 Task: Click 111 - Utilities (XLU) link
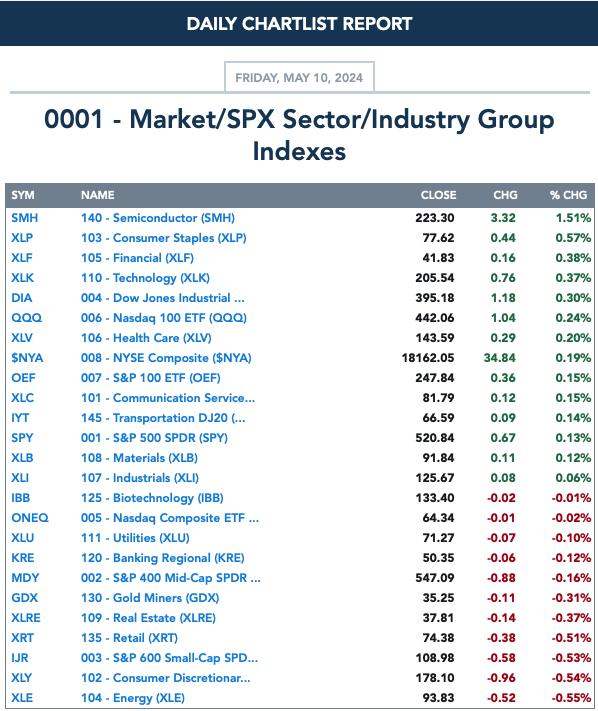[x=135, y=537]
